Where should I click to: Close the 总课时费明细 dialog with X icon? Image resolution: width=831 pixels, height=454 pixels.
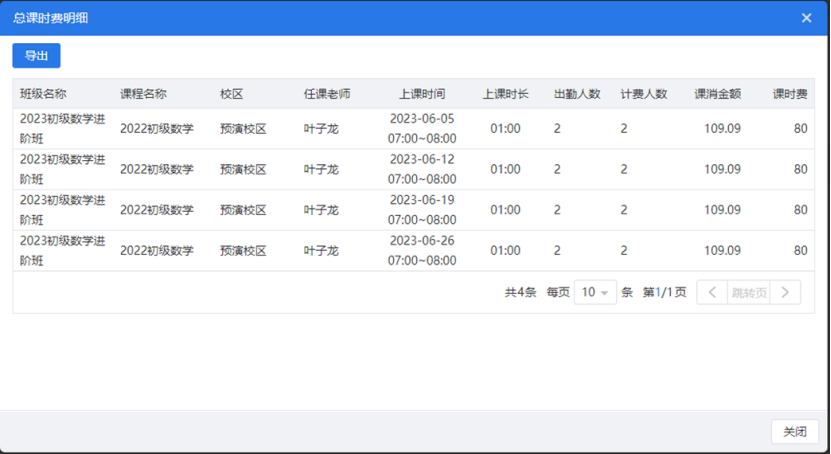point(806,18)
